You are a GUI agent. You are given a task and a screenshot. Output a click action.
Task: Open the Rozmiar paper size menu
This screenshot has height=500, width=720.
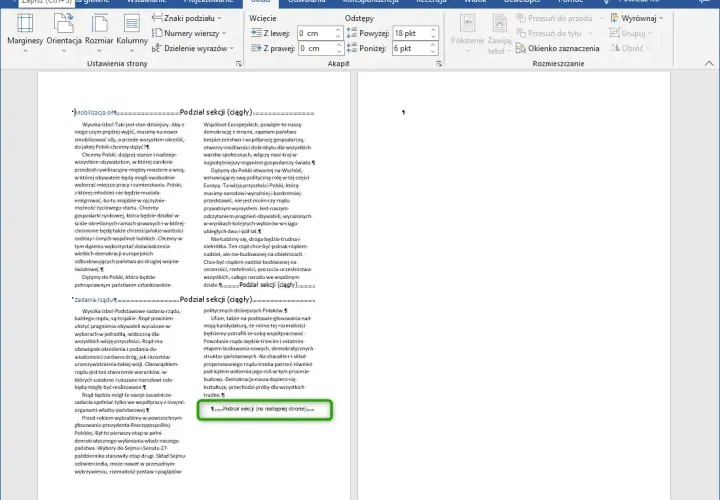pyautogui.click(x=99, y=33)
